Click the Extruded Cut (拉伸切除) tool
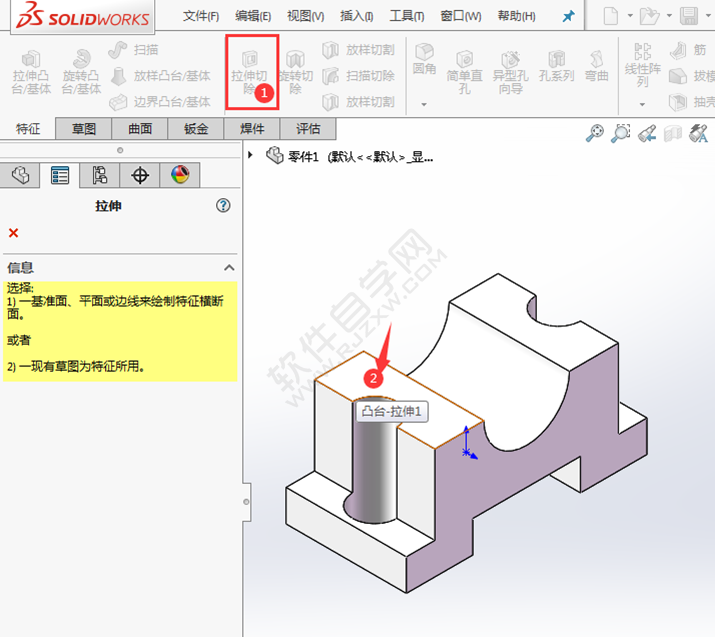Screen dimensions: 715x637 pyautogui.click(x=249, y=72)
